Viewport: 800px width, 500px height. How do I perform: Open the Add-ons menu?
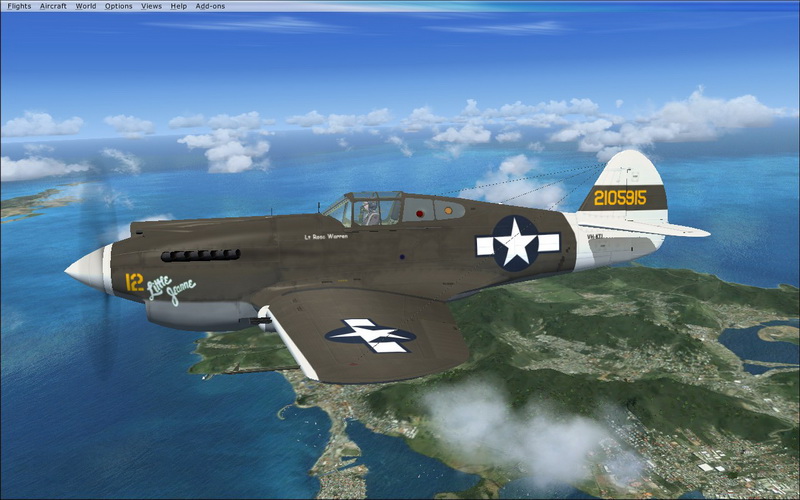tap(210, 6)
